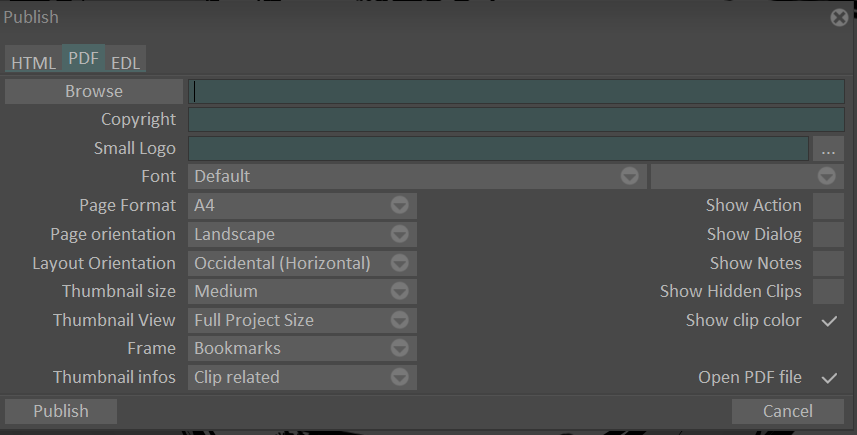This screenshot has width=857, height=435.
Task: Switch to the HTML tab
Action: click(x=33, y=63)
